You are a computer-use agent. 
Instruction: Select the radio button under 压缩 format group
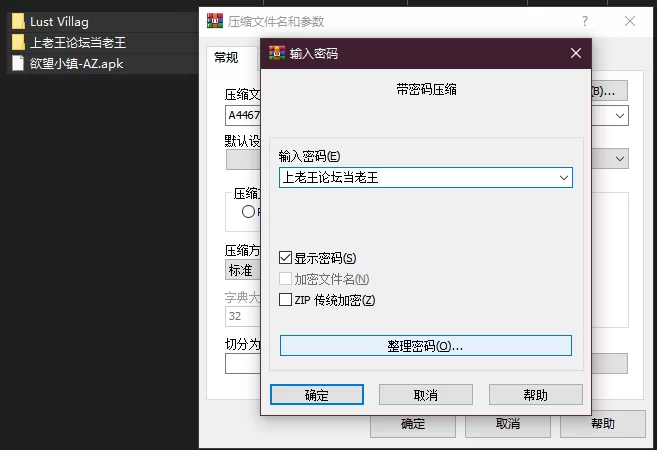point(248,212)
